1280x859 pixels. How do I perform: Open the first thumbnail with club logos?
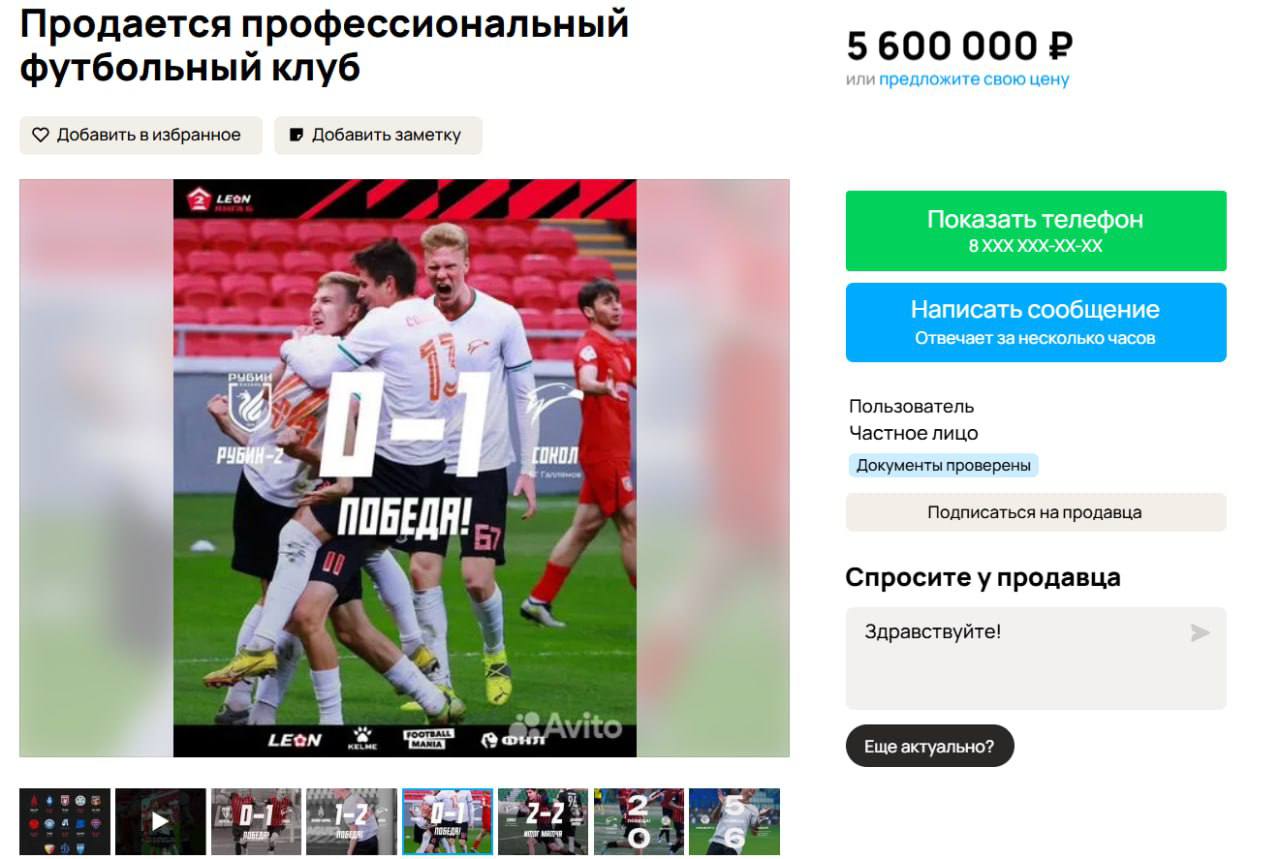[64, 822]
